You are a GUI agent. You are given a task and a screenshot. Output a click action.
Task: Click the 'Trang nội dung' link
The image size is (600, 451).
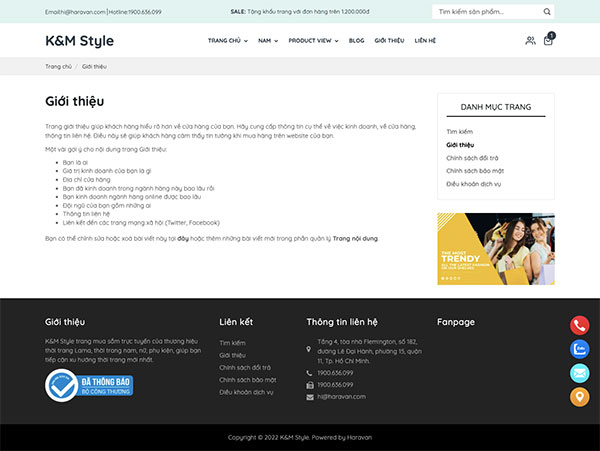355,239
